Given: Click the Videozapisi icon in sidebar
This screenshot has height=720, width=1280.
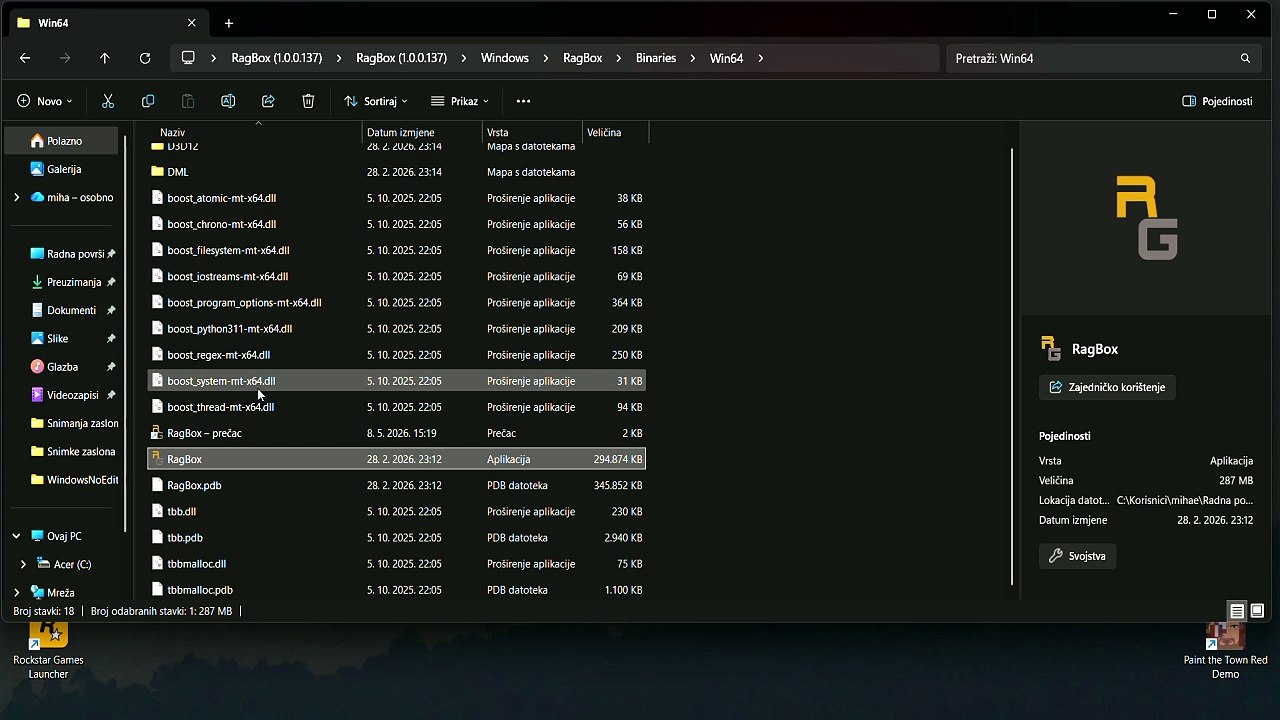Looking at the screenshot, I should (37, 395).
